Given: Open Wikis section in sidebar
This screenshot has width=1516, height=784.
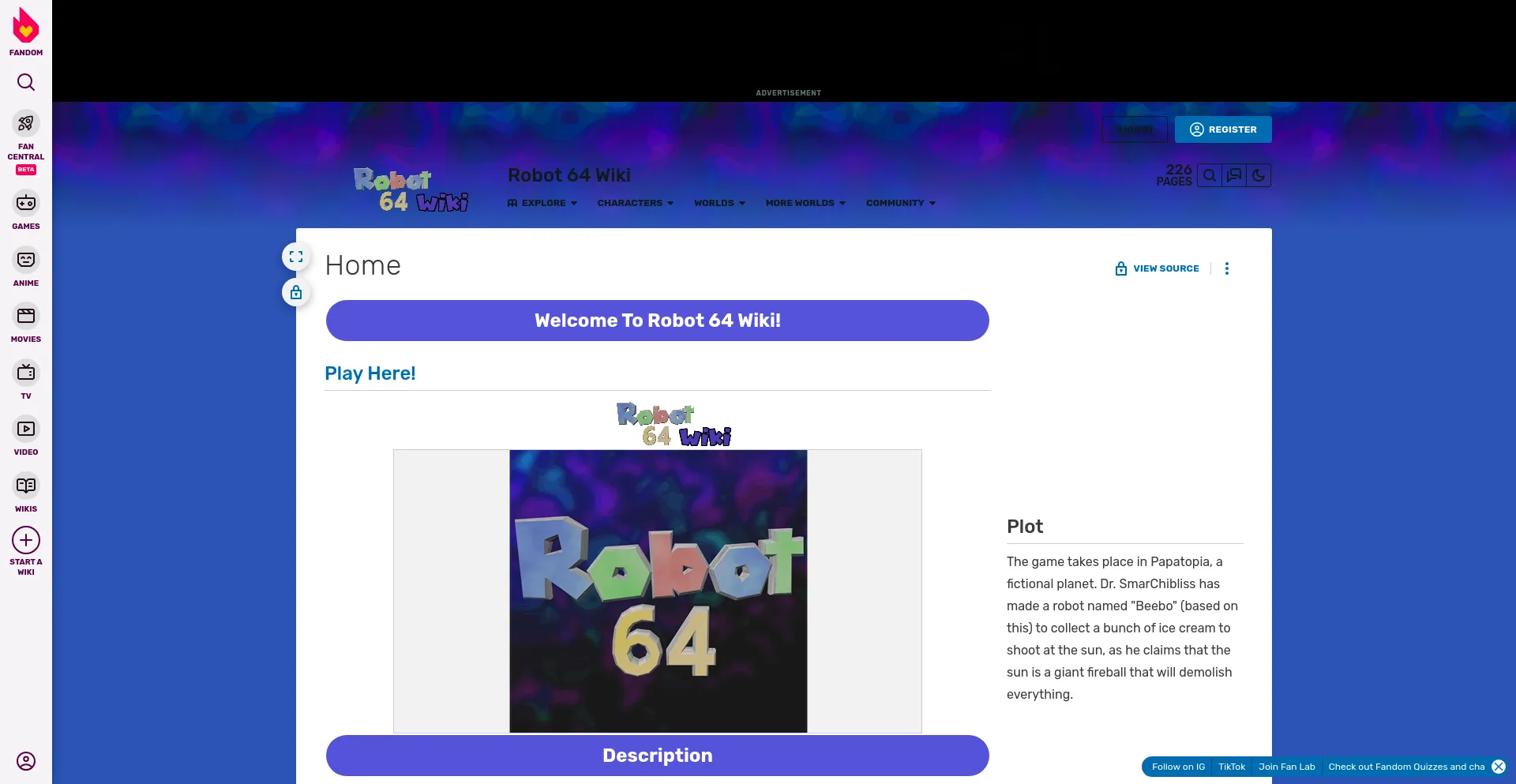Looking at the screenshot, I should tap(26, 493).
